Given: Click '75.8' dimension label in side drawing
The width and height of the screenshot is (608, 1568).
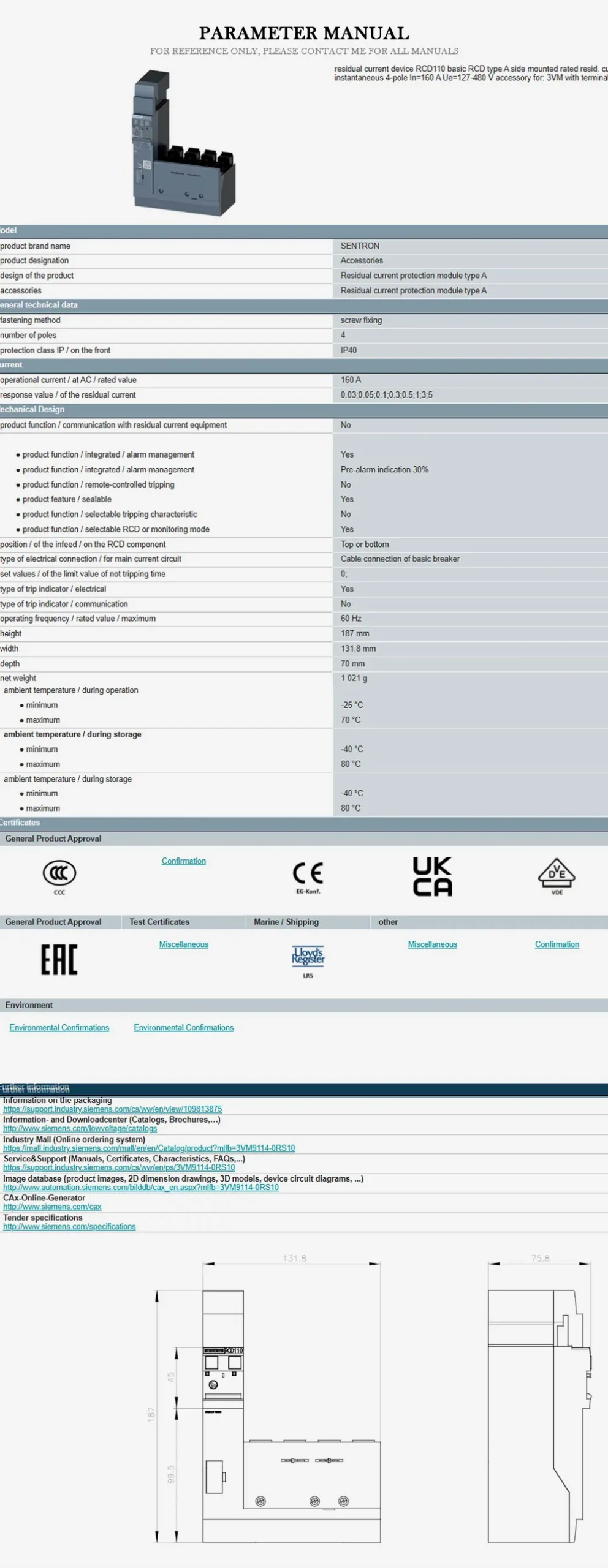Looking at the screenshot, I should (540, 1258).
